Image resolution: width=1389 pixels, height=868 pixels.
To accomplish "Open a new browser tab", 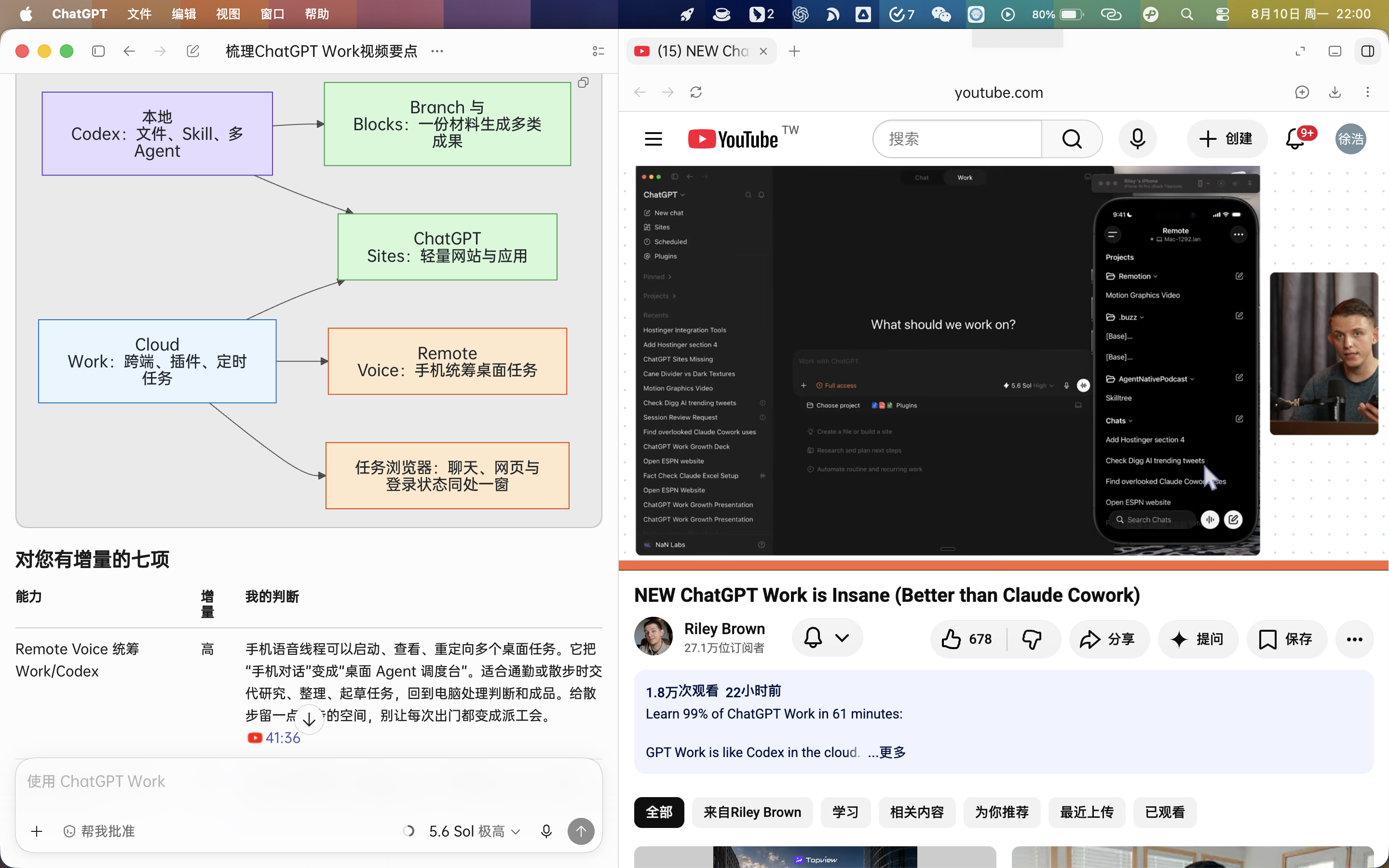I will [794, 51].
